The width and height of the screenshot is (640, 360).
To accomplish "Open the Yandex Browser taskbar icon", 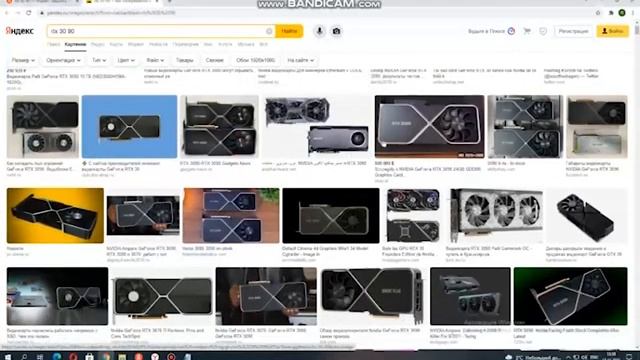I will tap(155, 357).
